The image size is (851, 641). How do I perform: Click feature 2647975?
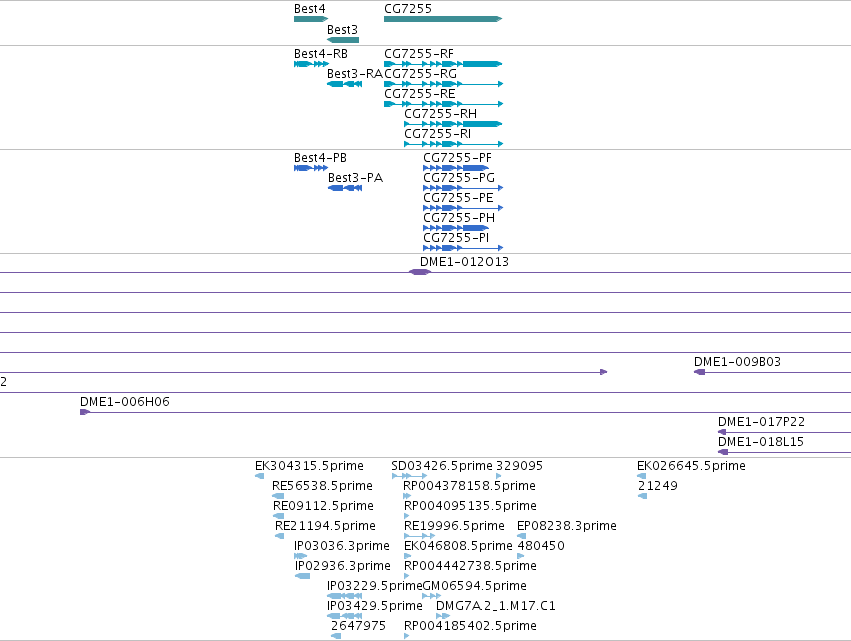pyautogui.click(x=358, y=626)
